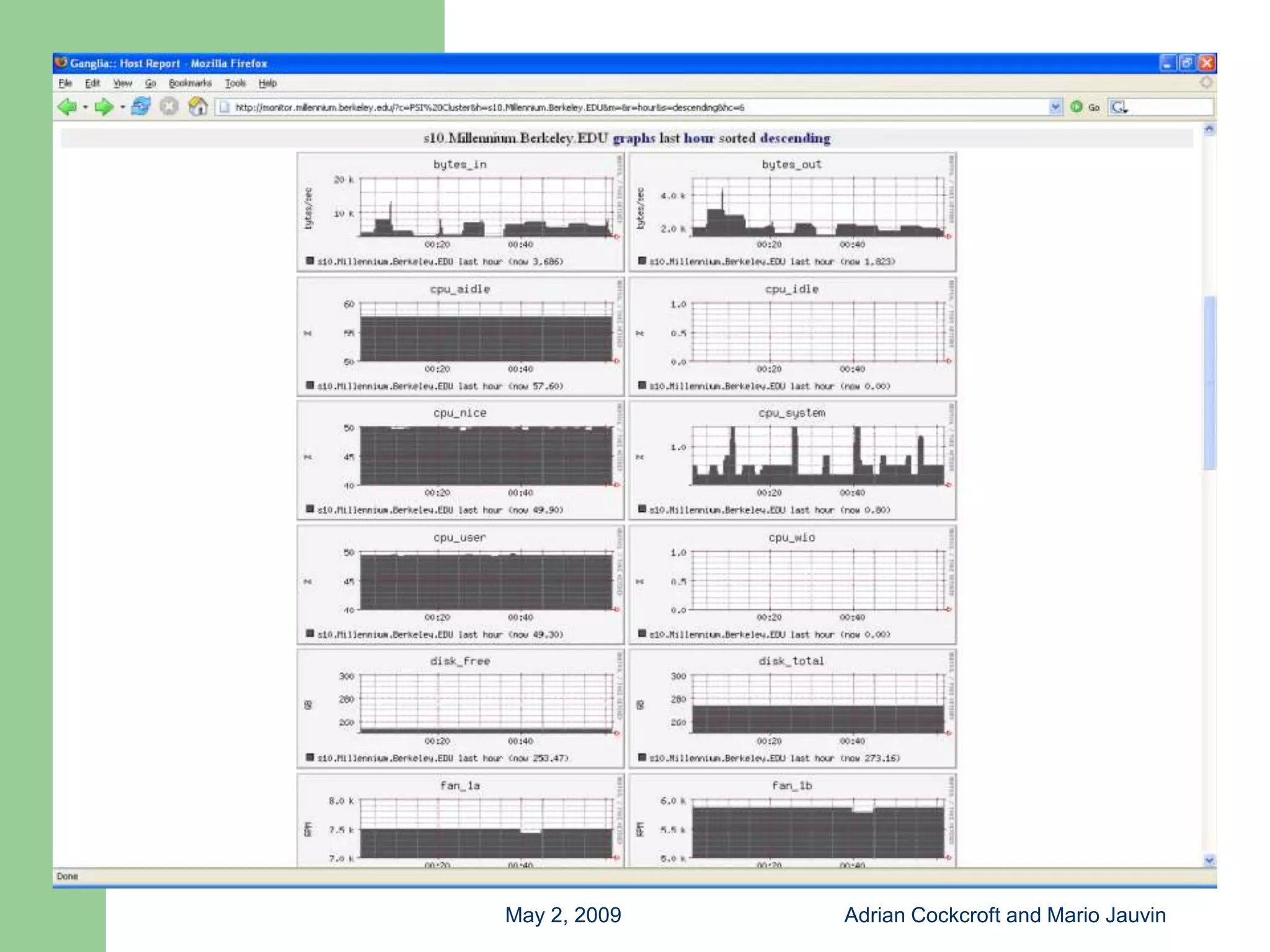Reload the page with the Refresh icon
The width and height of the screenshot is (1270, 952).
141,107
